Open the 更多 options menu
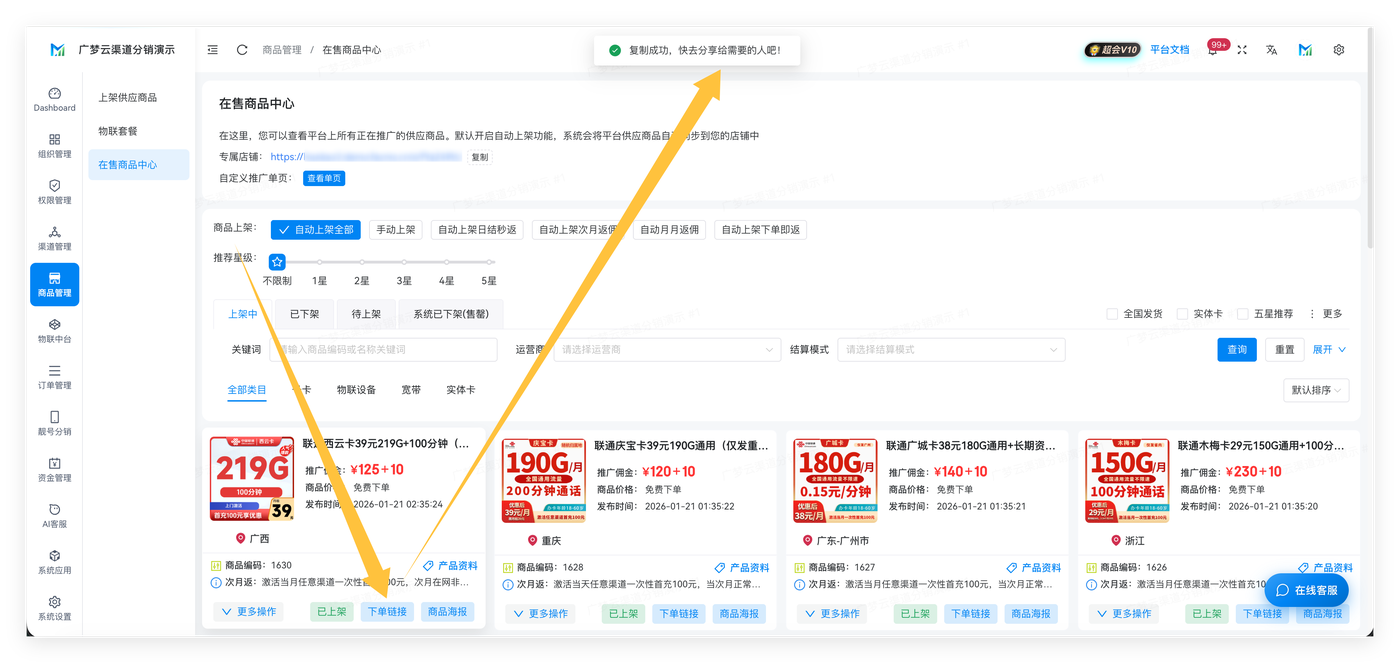Viewport: 1400px width, 663px height. pyautogui.click(x=1326, y=314)
